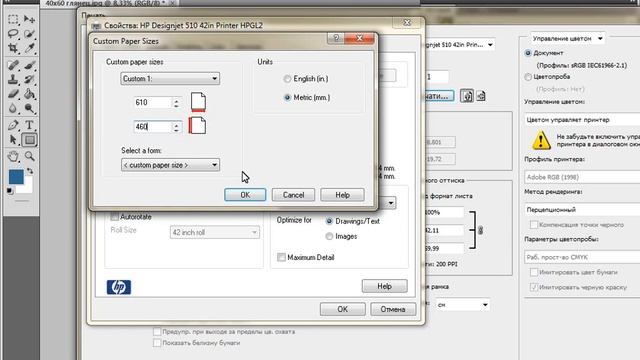Open the Цветом управляет принтер dropdown
This screenshot has height=360, width=640.
pyautogui.click(x=582, y=120)
